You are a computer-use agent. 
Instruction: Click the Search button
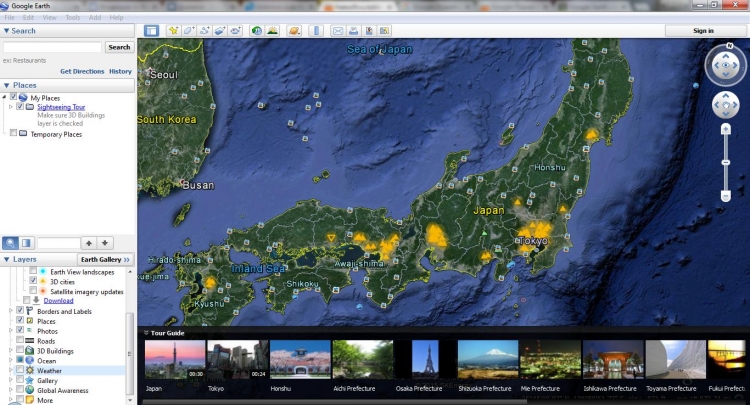point(119,47)
